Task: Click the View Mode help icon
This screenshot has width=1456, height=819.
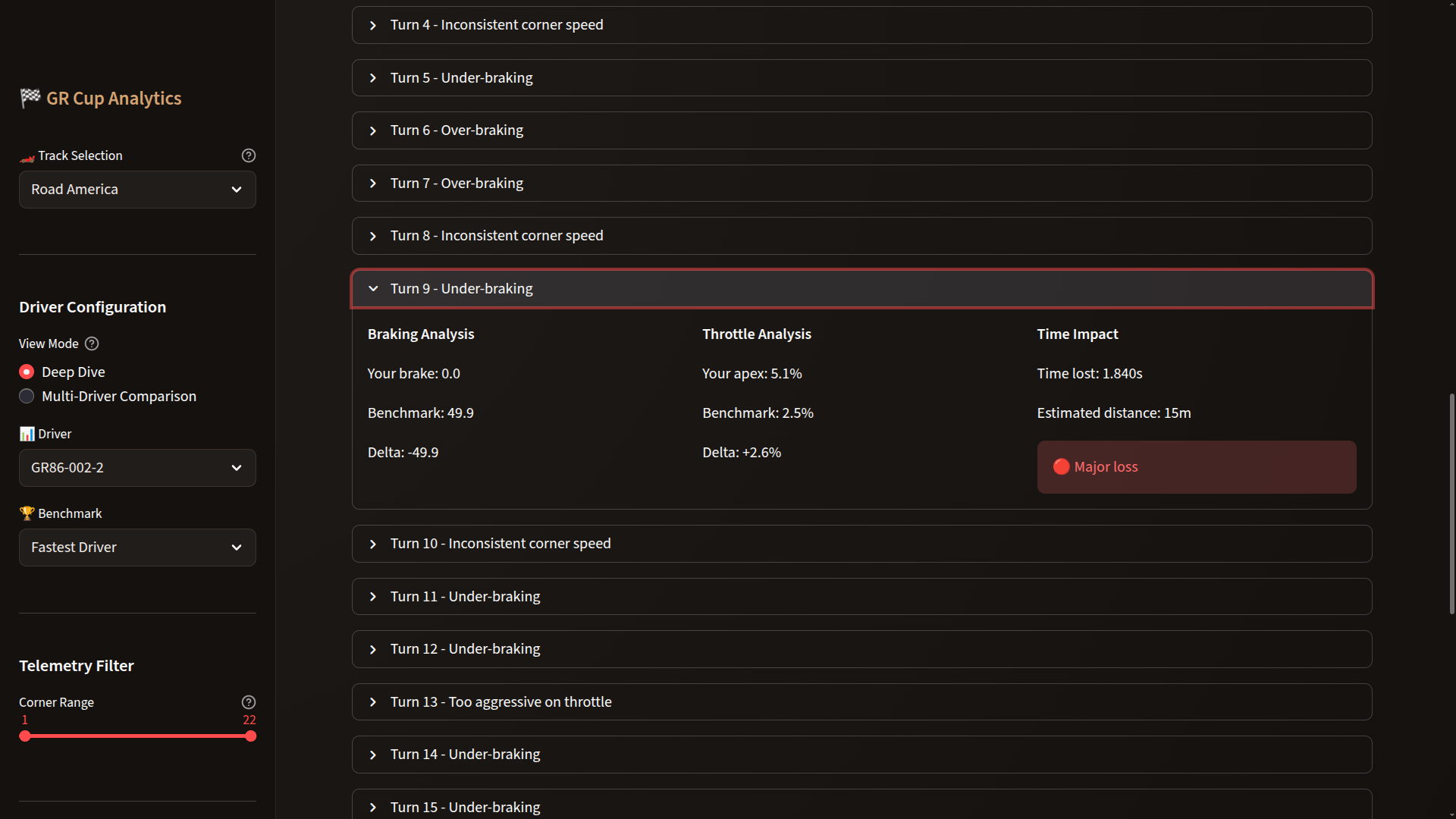Action: (x=92, y=344)
